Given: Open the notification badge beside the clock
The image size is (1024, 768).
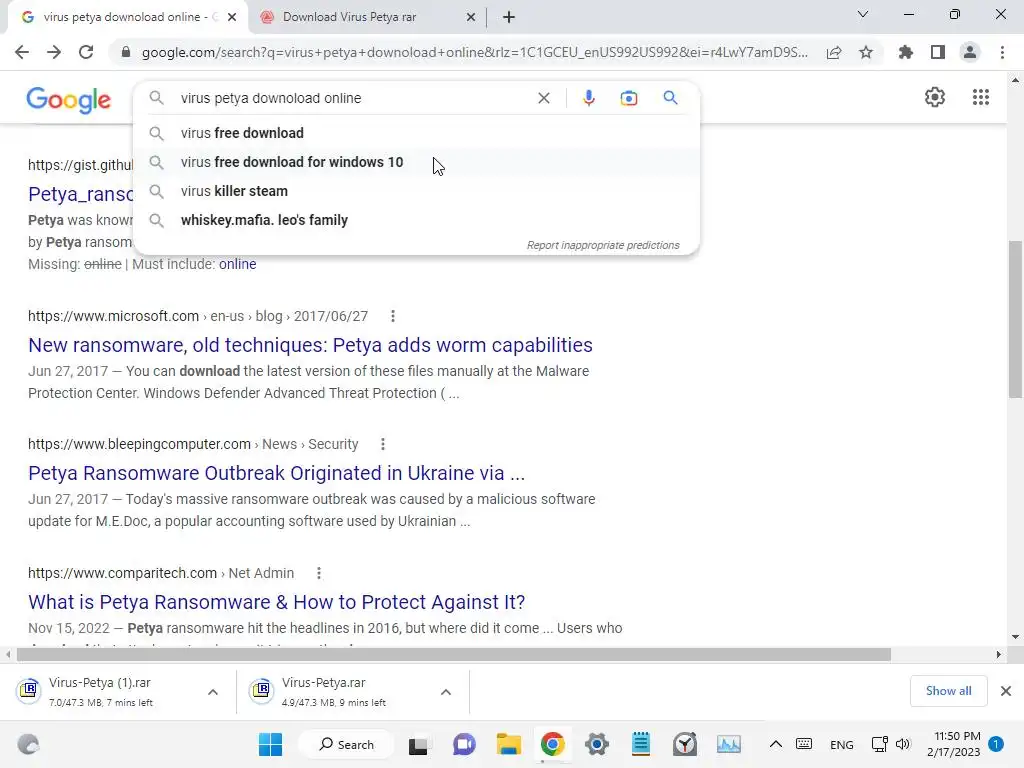Looking at the screenshot, I should [996, 744].
